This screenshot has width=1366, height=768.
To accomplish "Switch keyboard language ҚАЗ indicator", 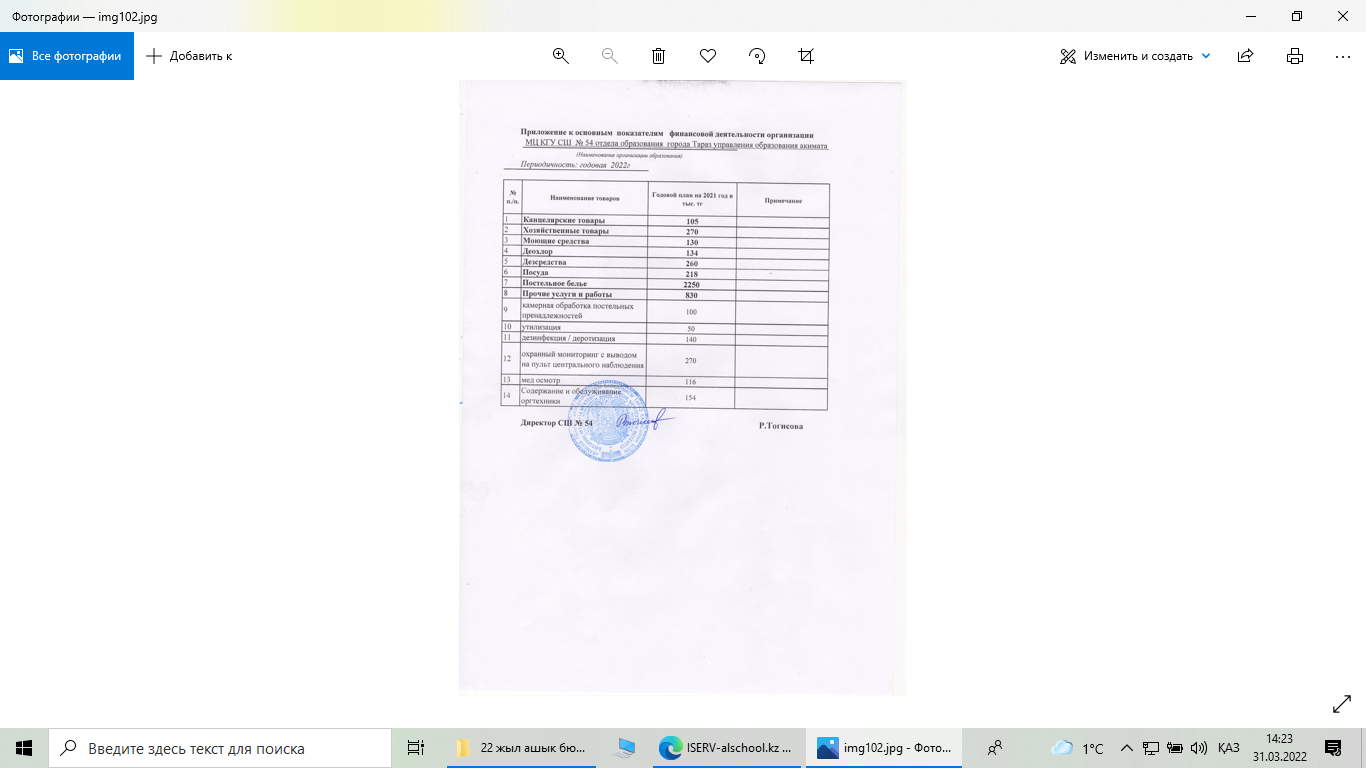I will [x=1229, y=748].
